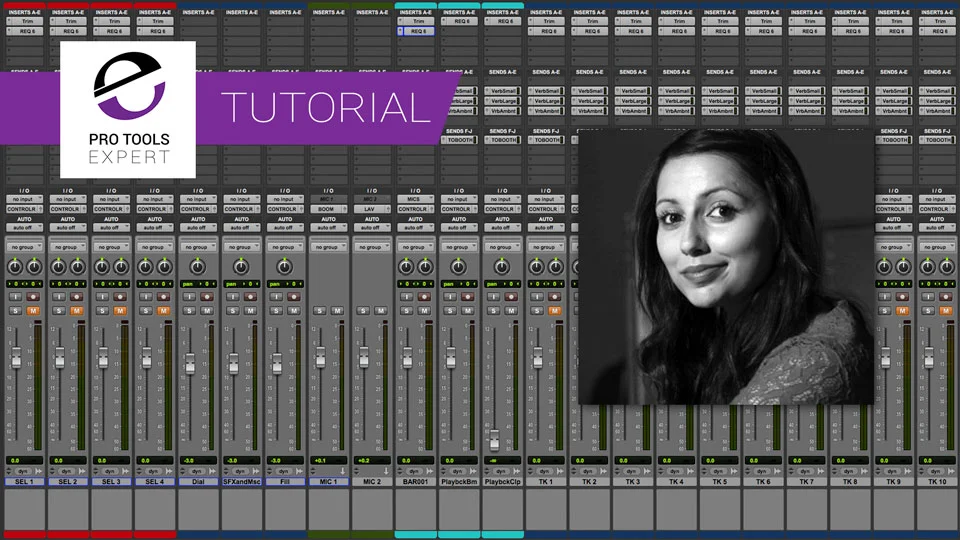Solo the TK 10 track
Image resolution: width=960 pixels, height=540 pixels.
coord(928,311)
